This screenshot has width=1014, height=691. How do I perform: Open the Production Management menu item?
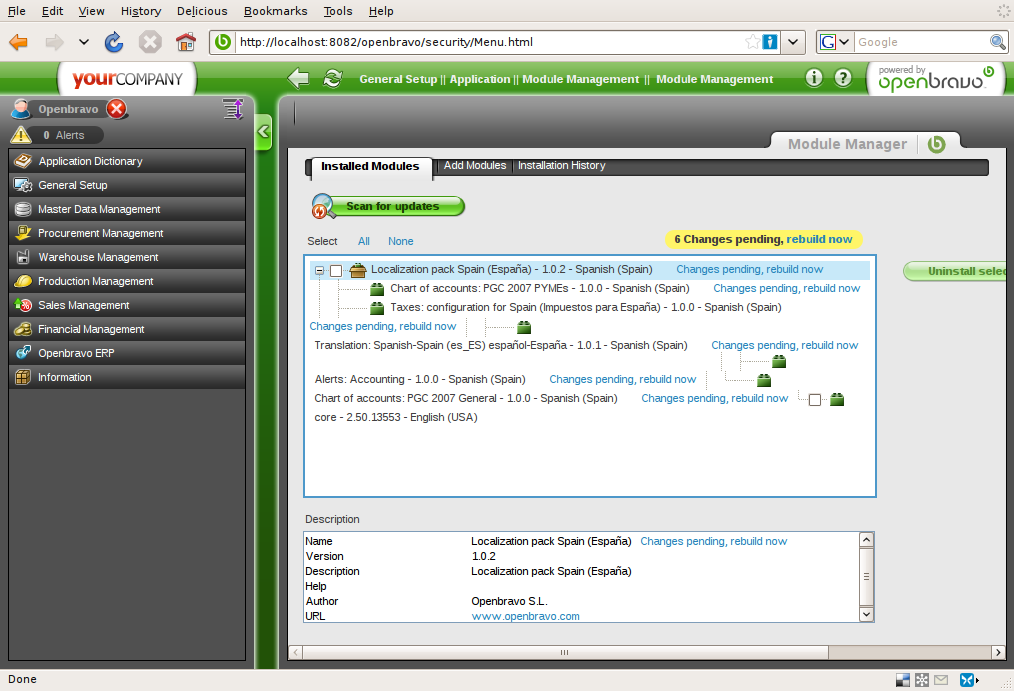pos(127,281)
